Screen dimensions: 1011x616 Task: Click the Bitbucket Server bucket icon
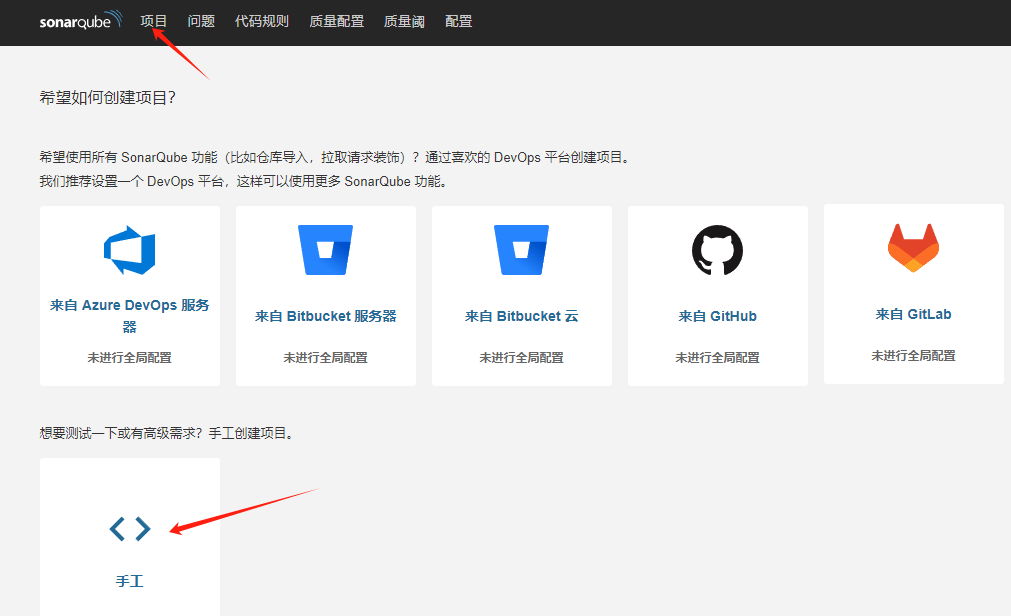click(326, 250)
